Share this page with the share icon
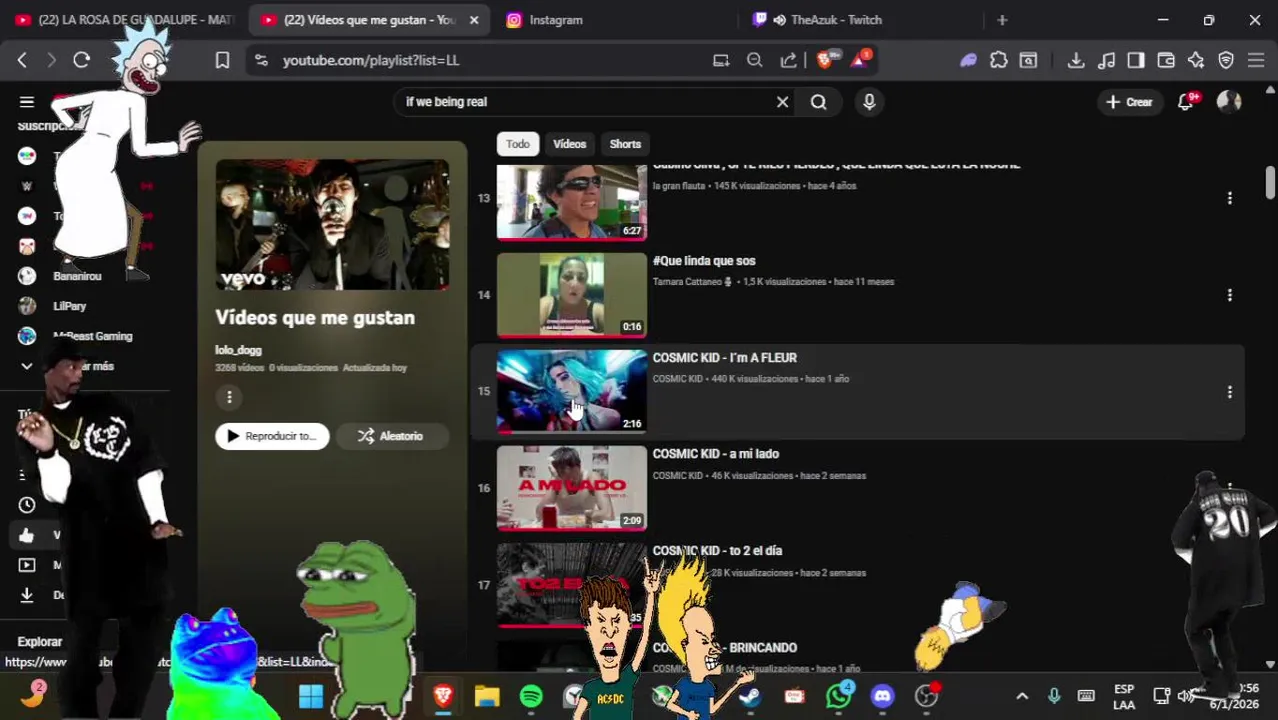This screenshot has height=720, width=1278. (789, 60)
